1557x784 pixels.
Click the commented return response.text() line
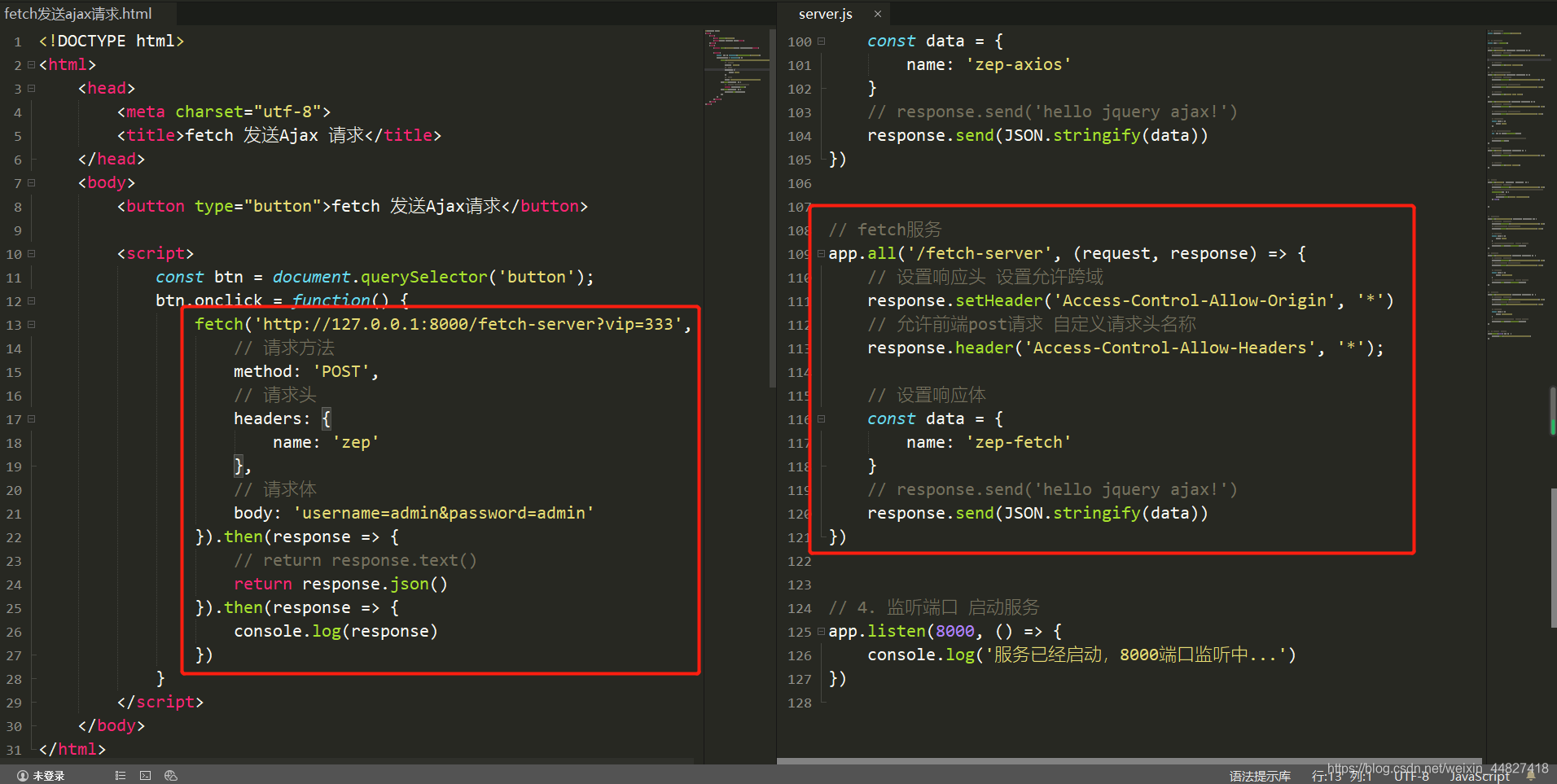pos(355,560)
